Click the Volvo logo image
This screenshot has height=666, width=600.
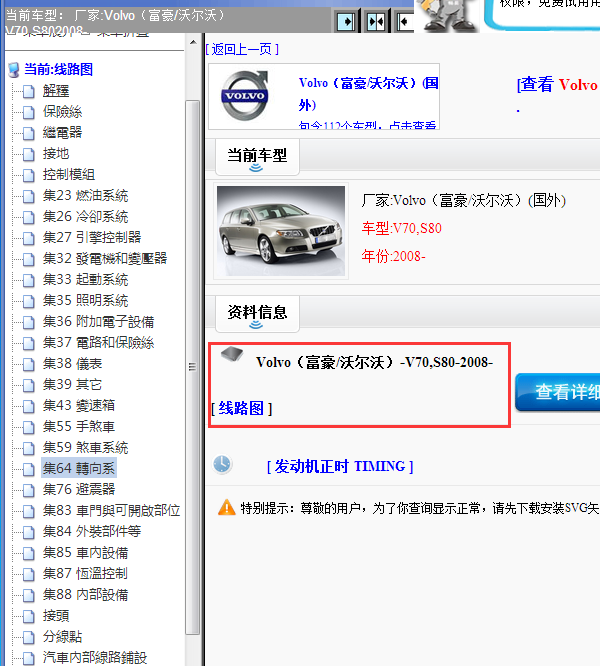245,96
